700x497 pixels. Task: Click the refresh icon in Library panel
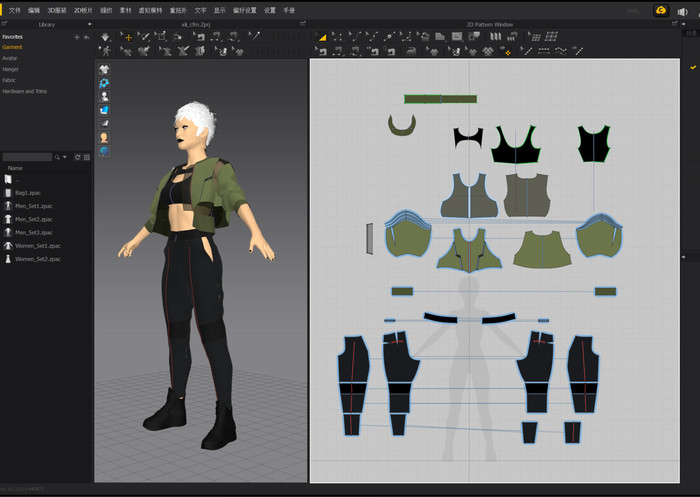pyautogui.click(x=77, y=157)
